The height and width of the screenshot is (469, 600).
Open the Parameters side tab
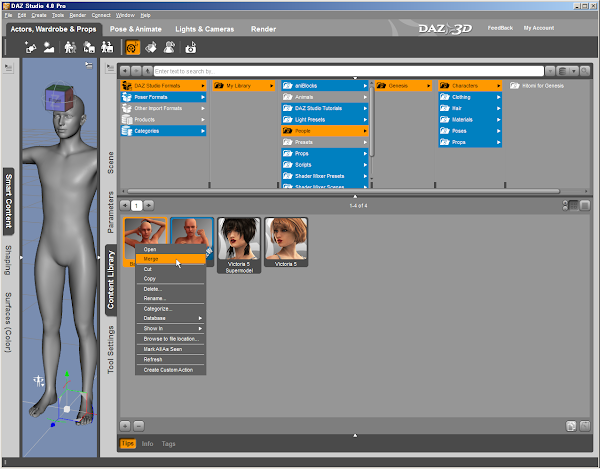111,212
